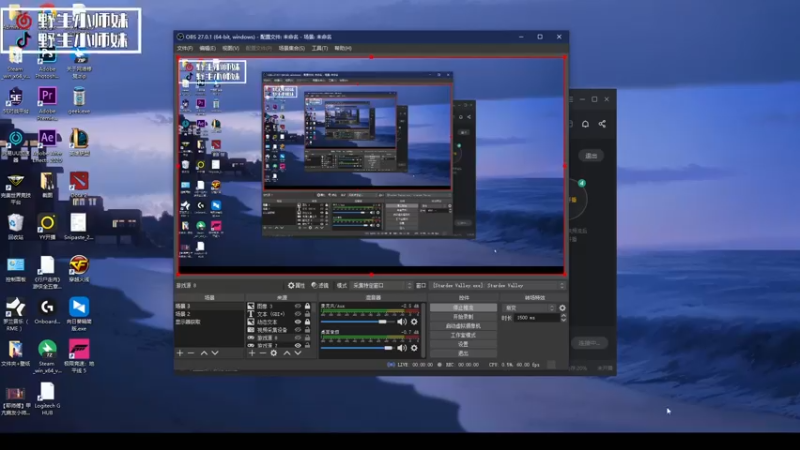Toggle visibility of video capture device source
The width and height of the screenshot is (800, 450).
tap(298, 330)
